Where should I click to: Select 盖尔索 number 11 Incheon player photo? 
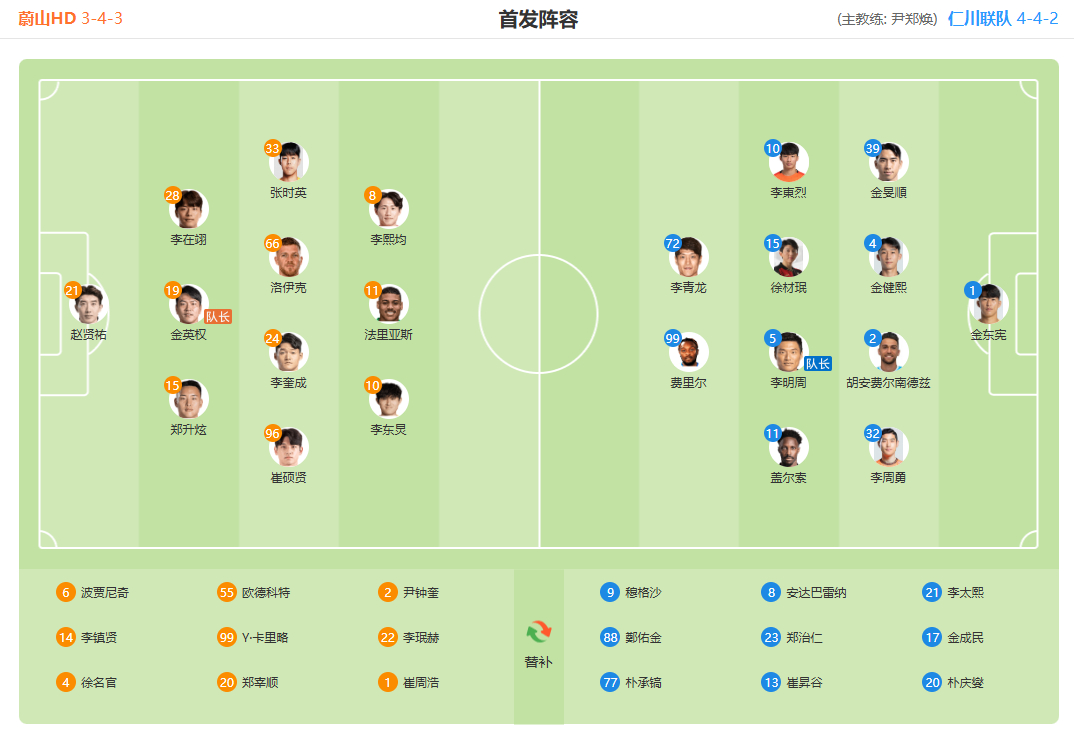(x=788, y=447)
